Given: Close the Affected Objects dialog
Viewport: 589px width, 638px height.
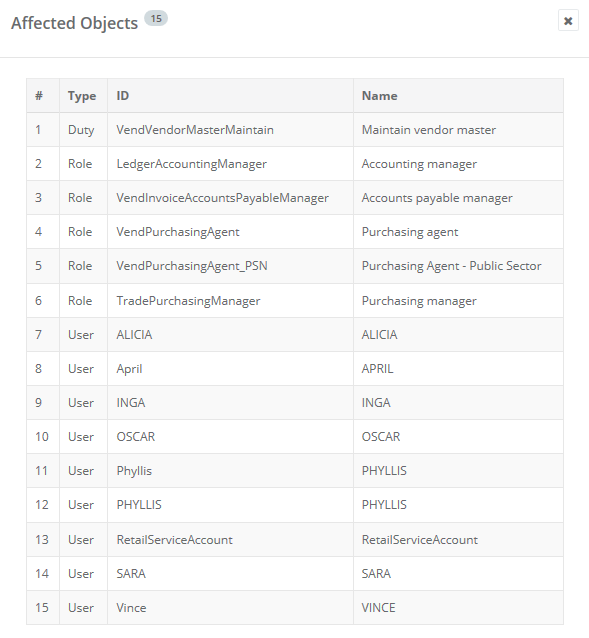Looking at the screenshot, I should coord(568,21).
